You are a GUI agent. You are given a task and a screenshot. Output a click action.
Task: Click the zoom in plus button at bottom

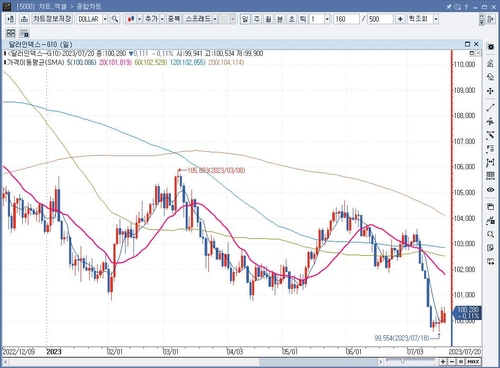[x=443, y=362]
